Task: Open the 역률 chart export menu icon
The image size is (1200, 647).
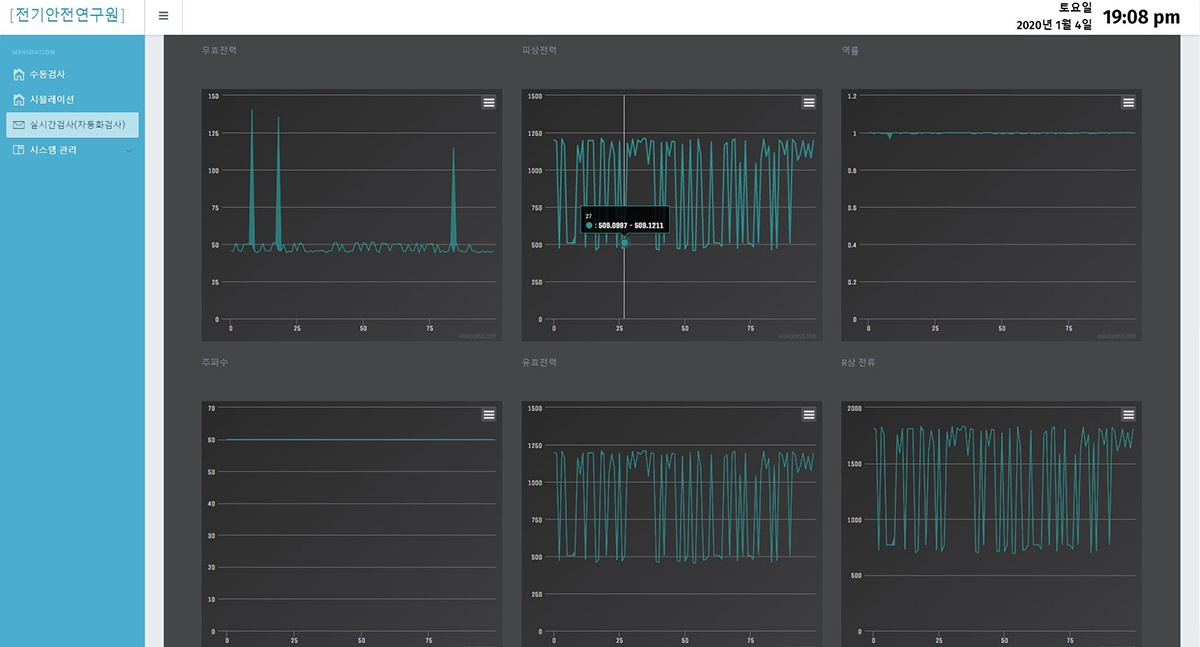Action: 1128,102
